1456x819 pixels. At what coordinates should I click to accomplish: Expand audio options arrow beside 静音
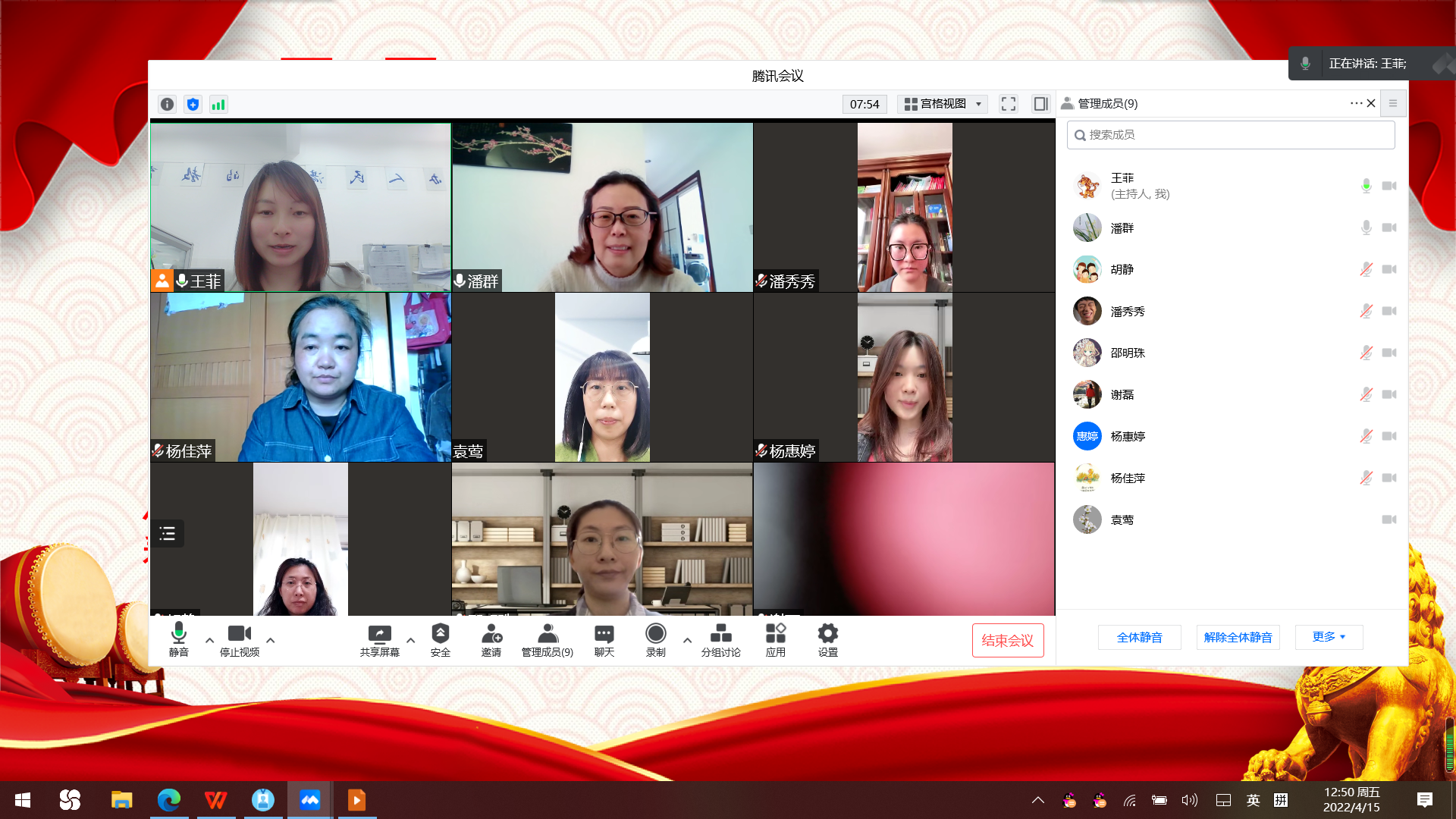pyautogui.click(x=209, y=640)
